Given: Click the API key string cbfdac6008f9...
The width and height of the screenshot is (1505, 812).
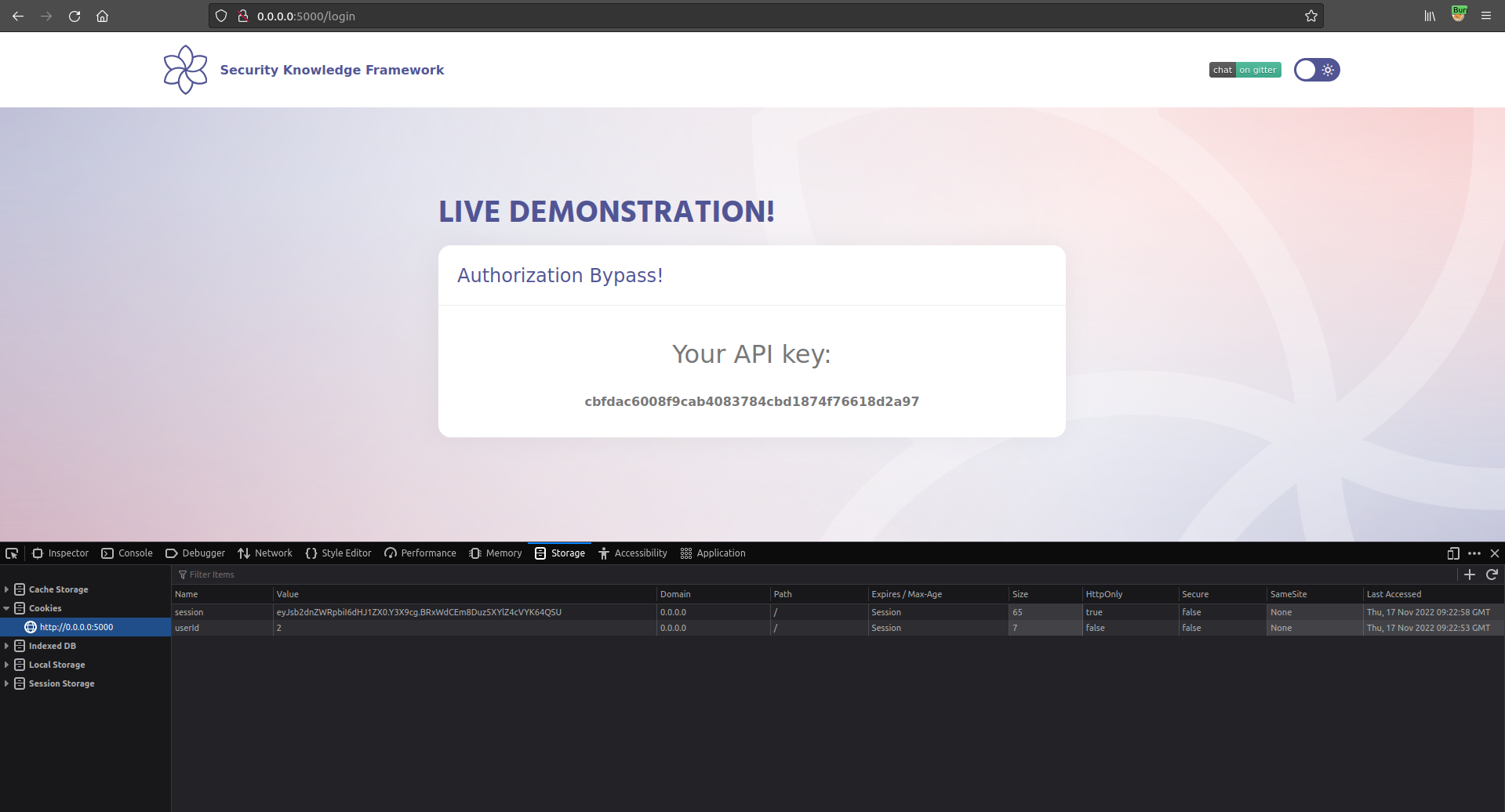Looking at the screenshot, I should coord(751,401).
